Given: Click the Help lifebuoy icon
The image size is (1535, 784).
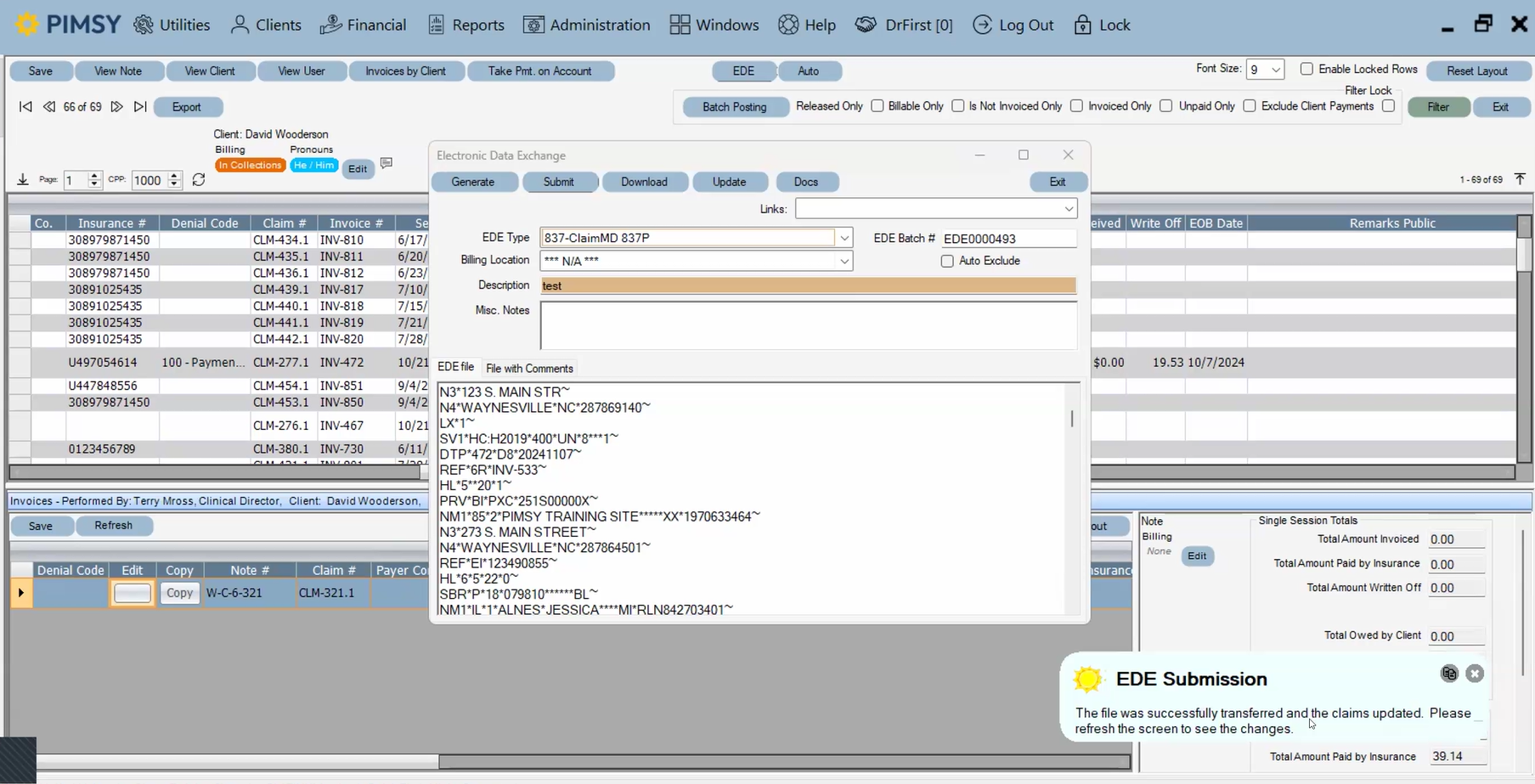Looking at the screenshot, I should point(787,25).
